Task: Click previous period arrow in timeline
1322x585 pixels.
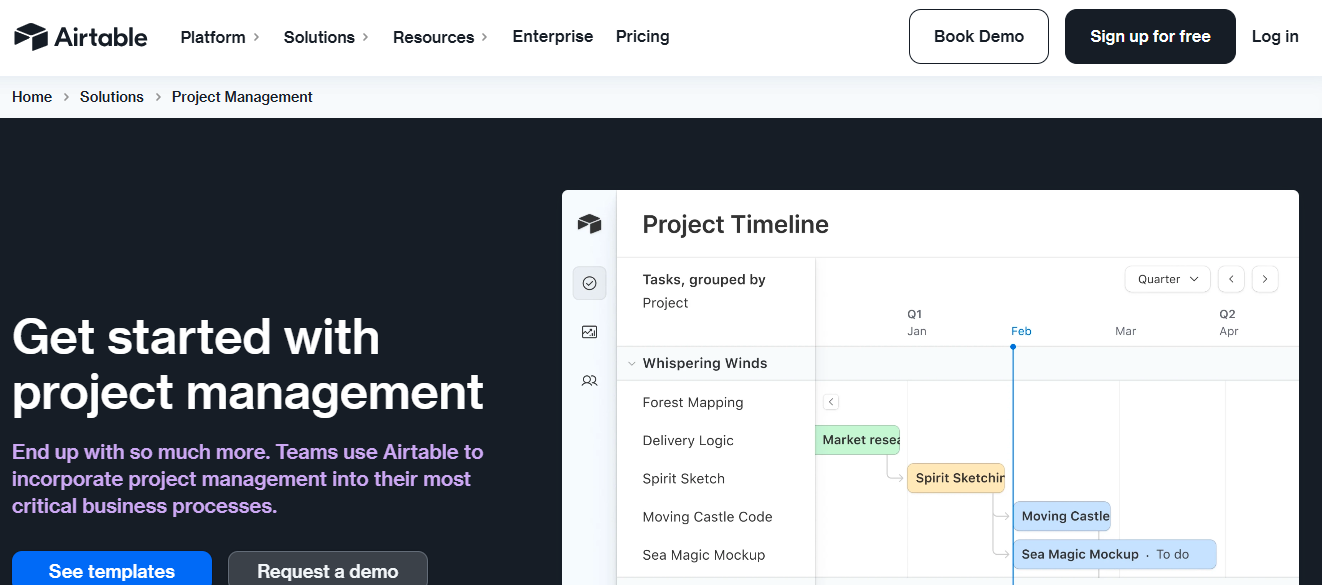Action: click(1231, 279)
